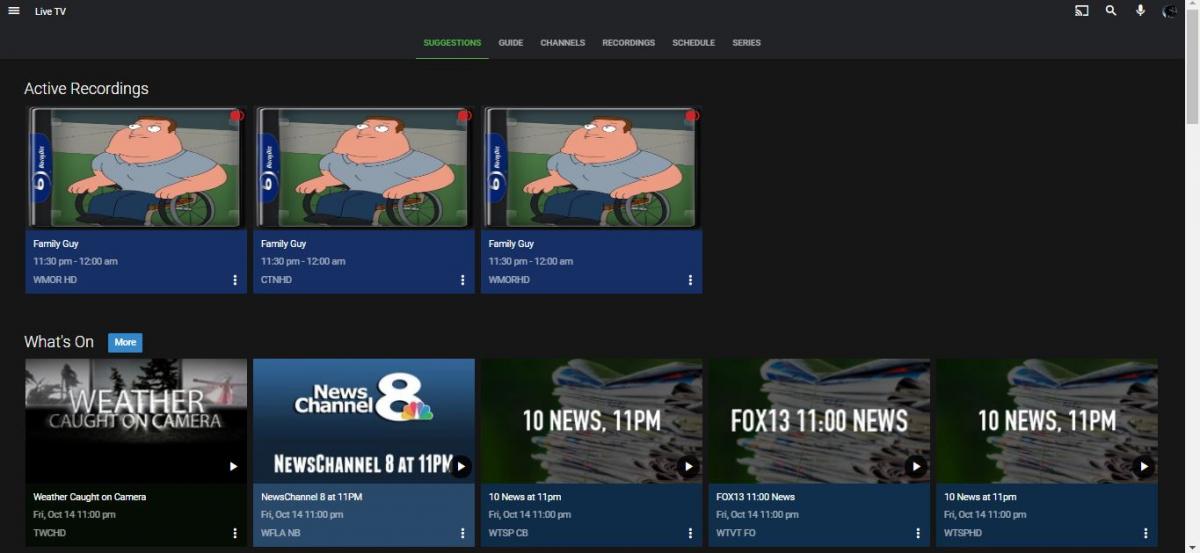Click the TWCHD channel label
The image size is (1200, 553).
point(50,533)
